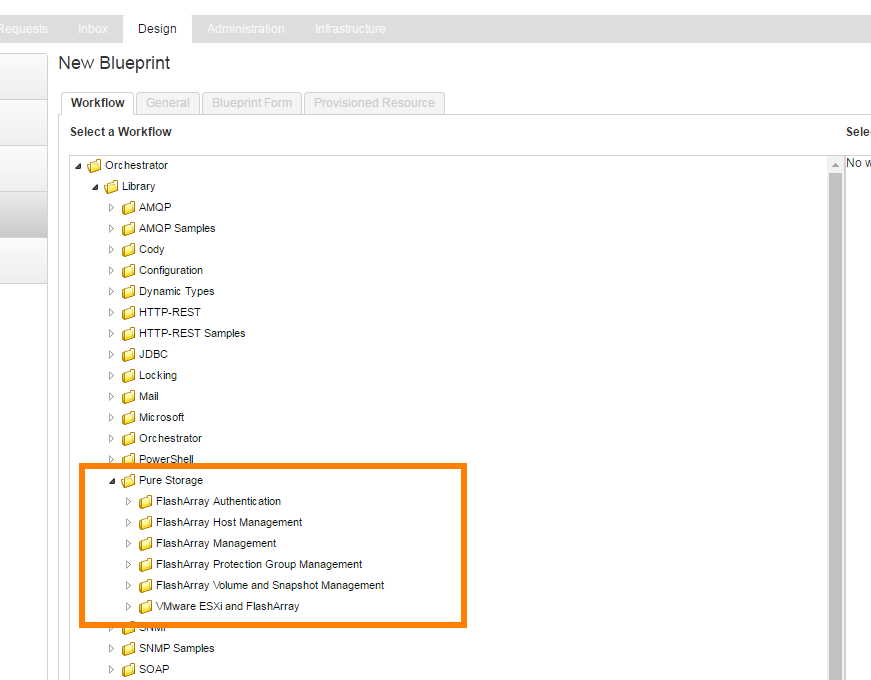Click the Pure Storage folder icon
871x680 pixels.
[128, 481]
